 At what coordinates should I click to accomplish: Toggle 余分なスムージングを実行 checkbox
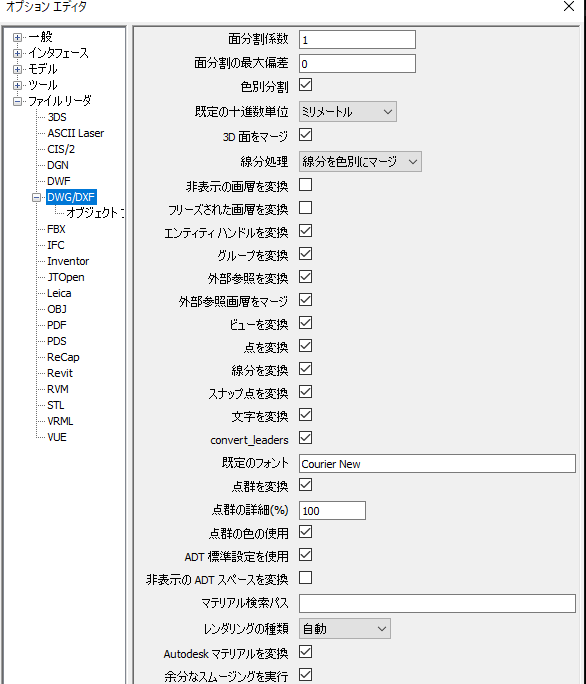click(x=305, y=675)
